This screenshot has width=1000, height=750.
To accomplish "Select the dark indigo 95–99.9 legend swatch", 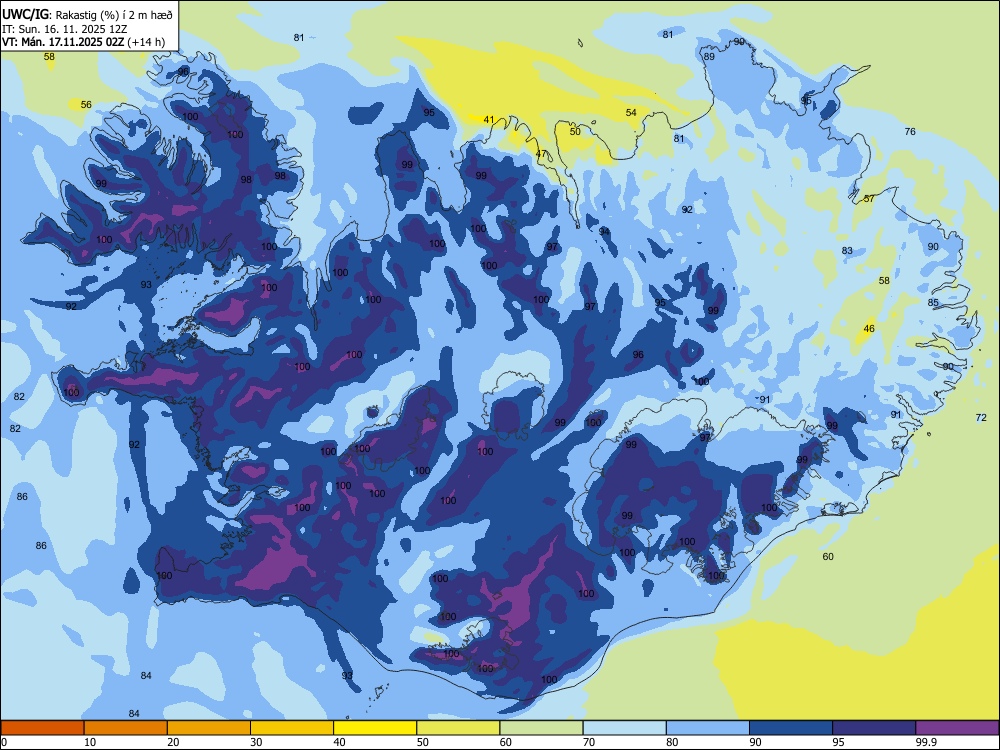I will click(x=874, y=728).
